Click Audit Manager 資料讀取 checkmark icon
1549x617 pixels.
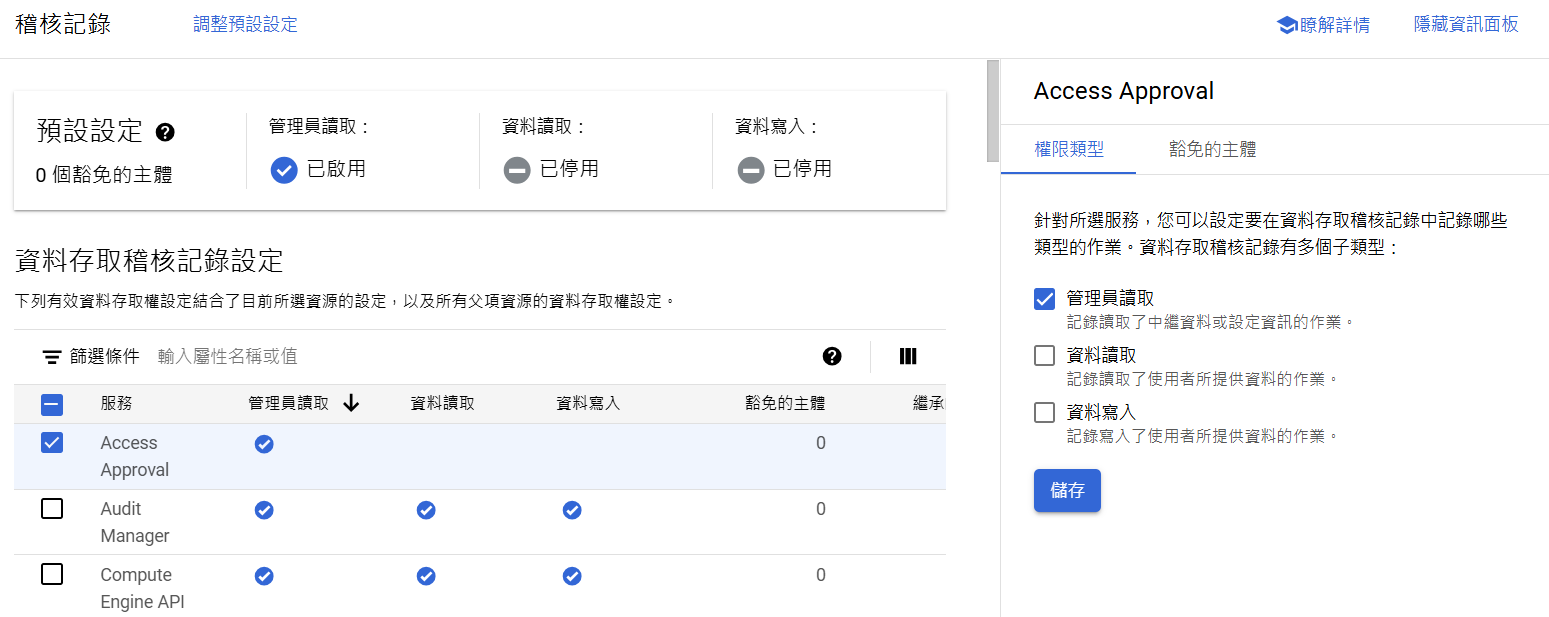[426, 510]
